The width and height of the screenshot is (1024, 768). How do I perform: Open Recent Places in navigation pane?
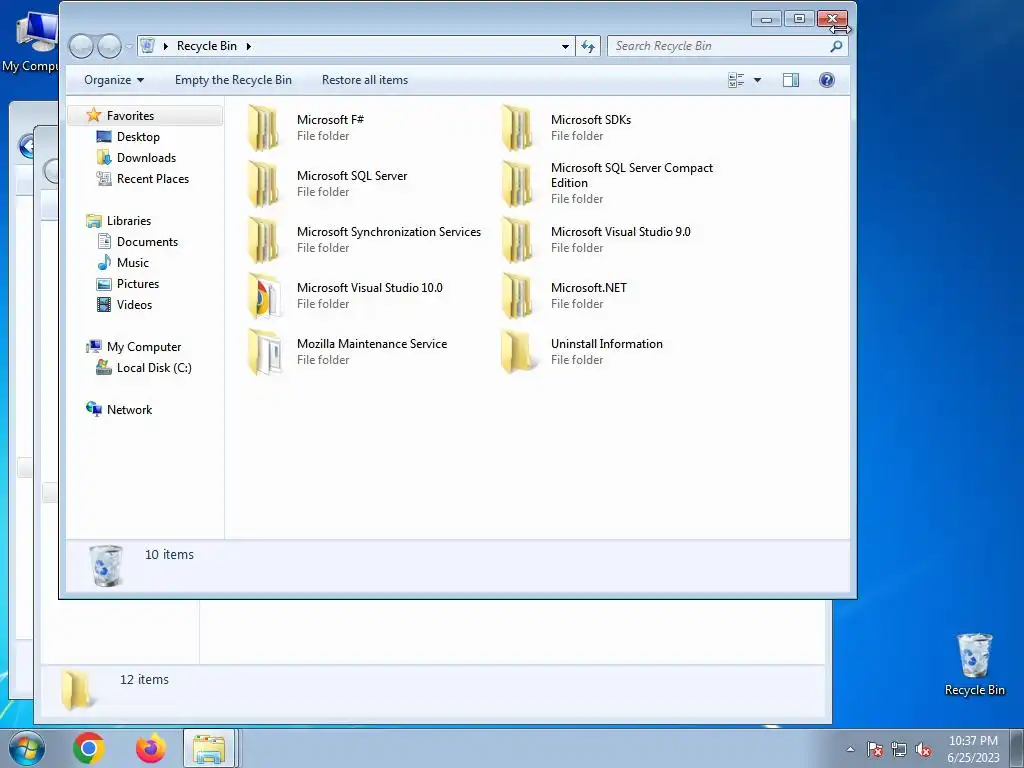click(x=153, y=178)
